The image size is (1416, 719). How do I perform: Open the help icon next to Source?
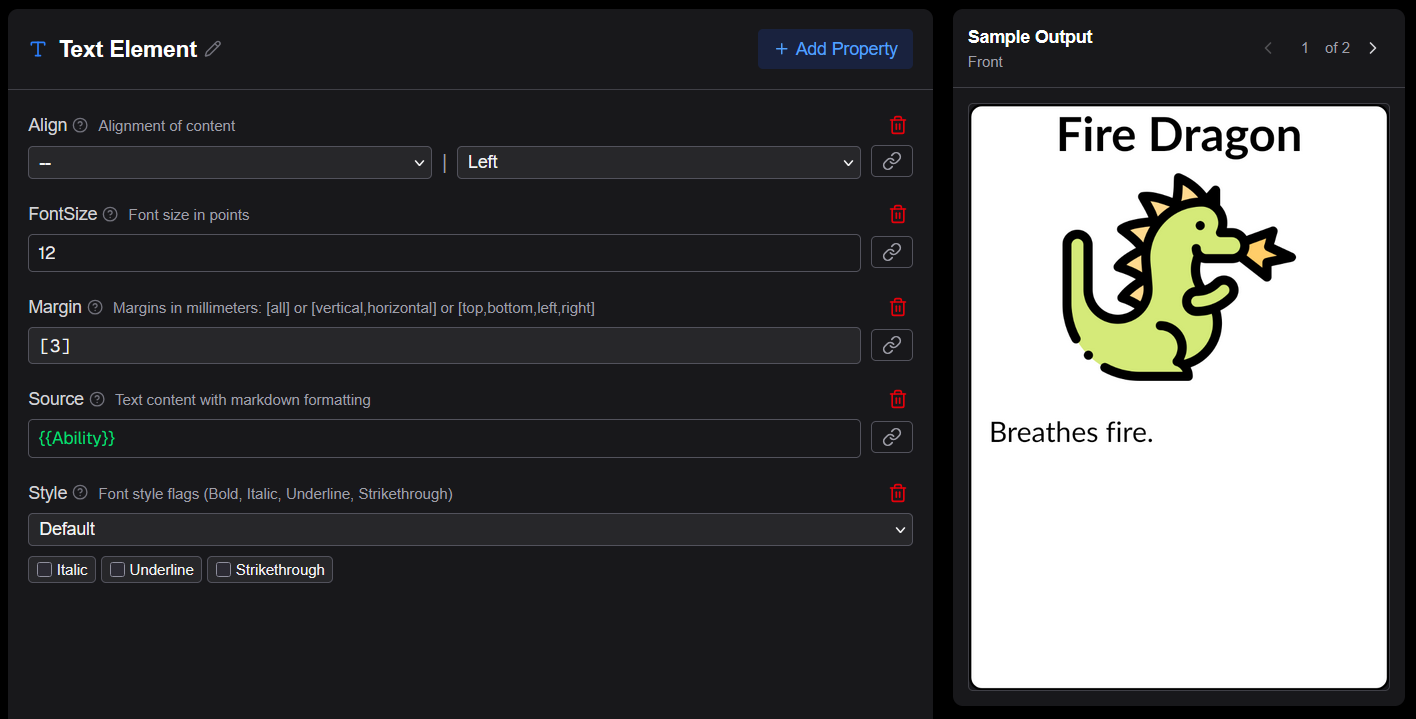coord(97,399)
